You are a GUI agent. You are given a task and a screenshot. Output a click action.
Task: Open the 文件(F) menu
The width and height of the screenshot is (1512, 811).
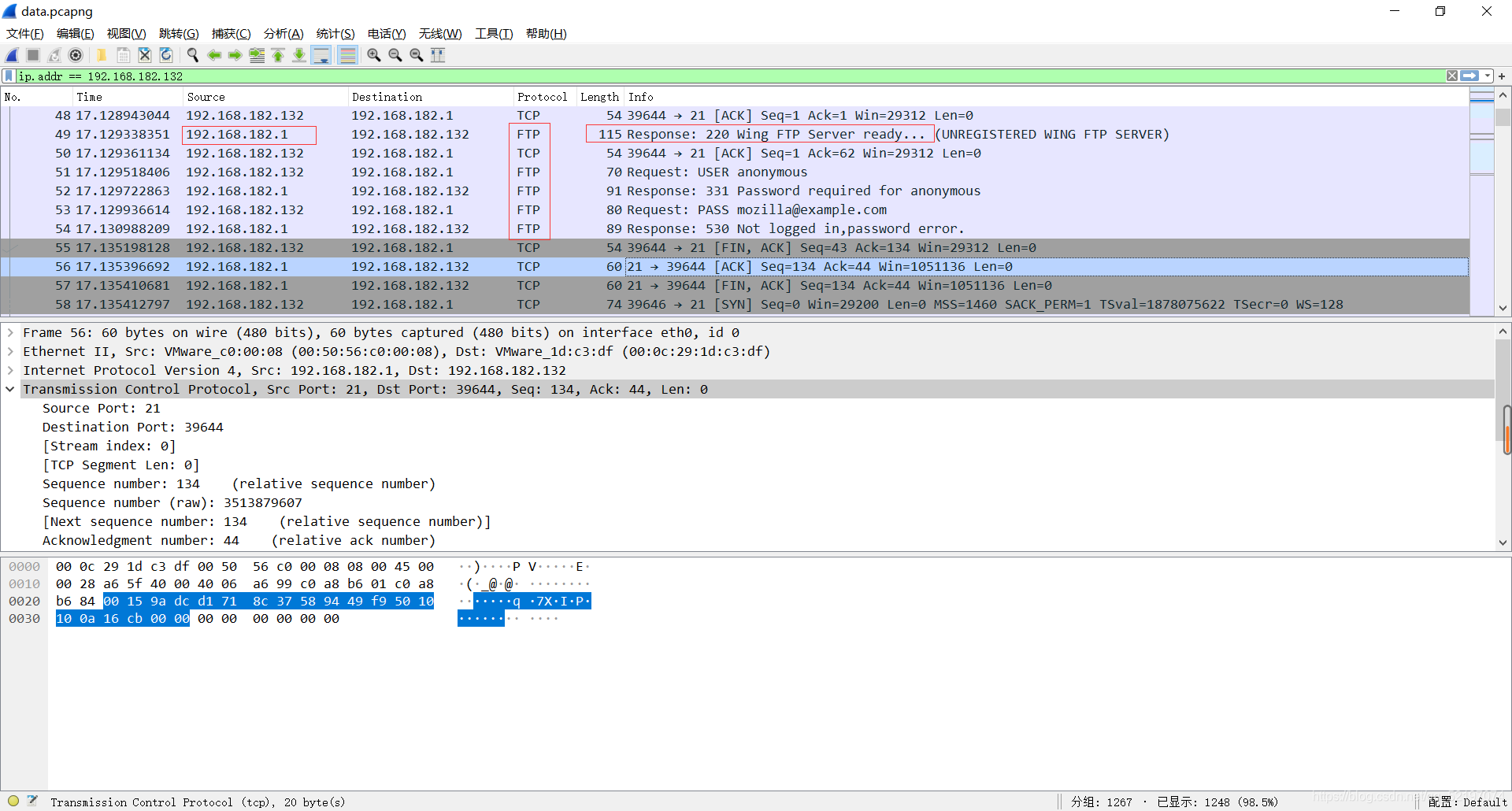coord(25,33)
